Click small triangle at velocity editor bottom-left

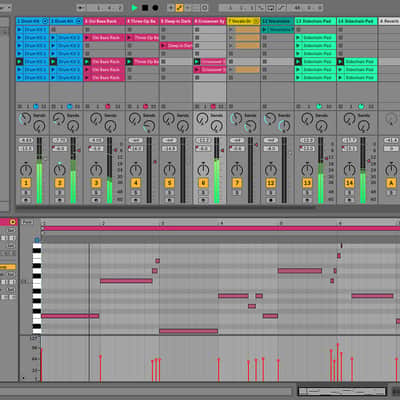(x=23, y=378)
